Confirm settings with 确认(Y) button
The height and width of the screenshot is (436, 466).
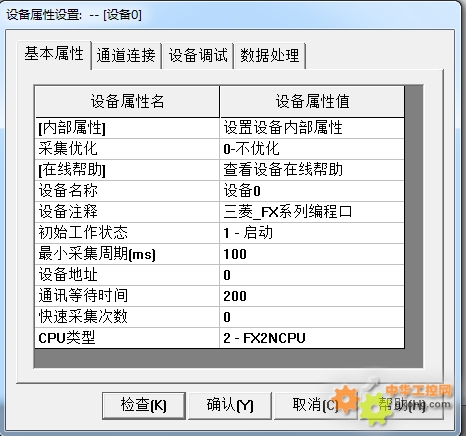[230, 405]
